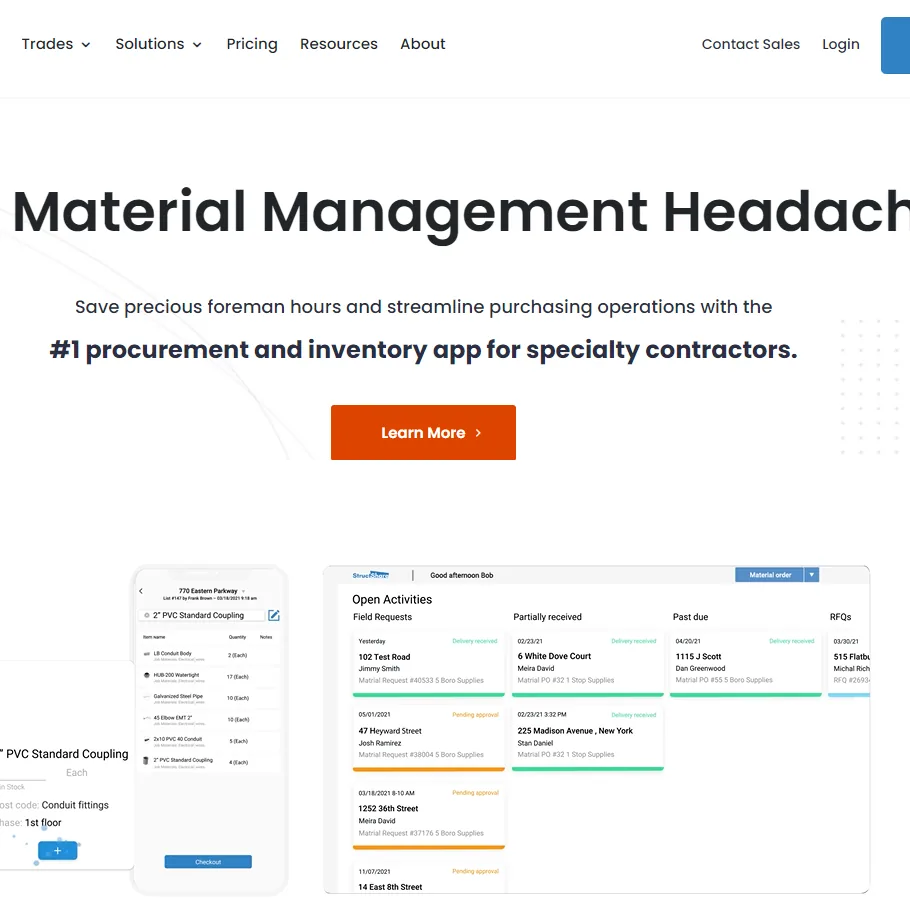Image resolution: width=910 pixels, height=910 pixels.
Task: Click the Field Requests column heading
Action: click(x=382, y=617)
